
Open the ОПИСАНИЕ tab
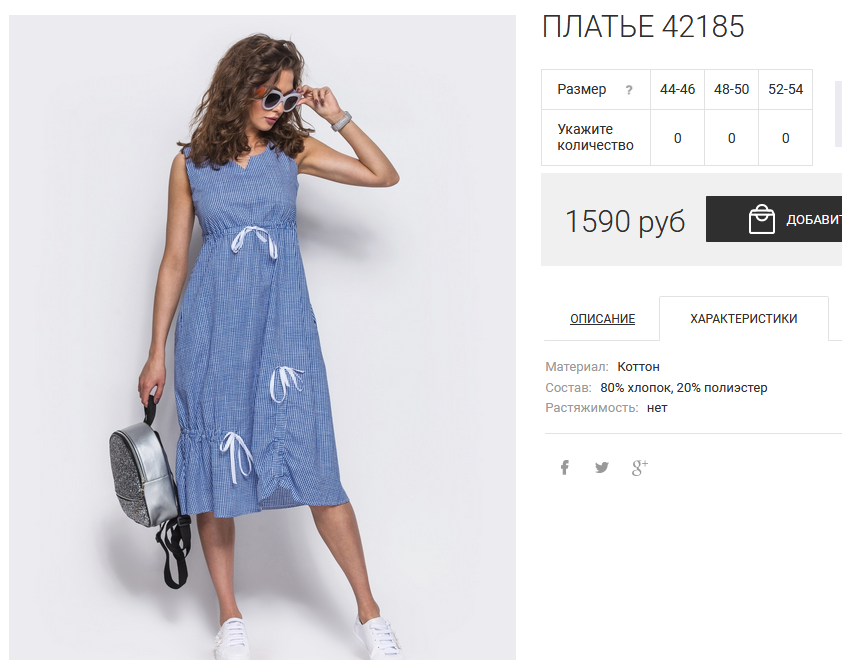603,318
